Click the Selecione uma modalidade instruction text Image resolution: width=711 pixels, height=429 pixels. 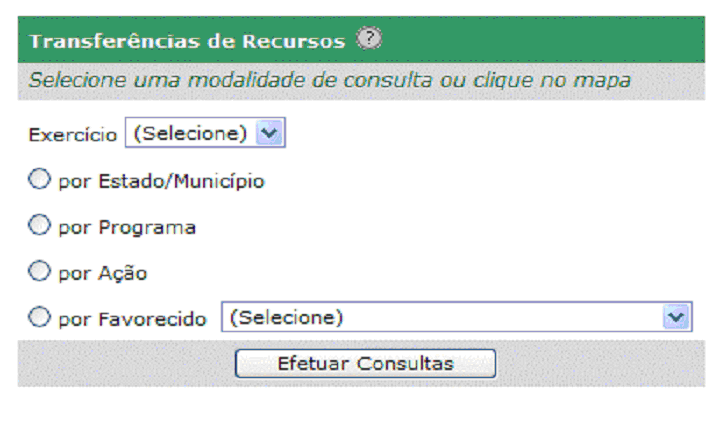tap(329, 80)
